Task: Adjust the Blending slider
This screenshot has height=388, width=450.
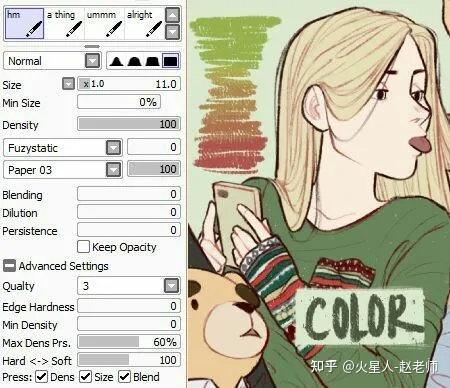Action: [x=129, y=194]
